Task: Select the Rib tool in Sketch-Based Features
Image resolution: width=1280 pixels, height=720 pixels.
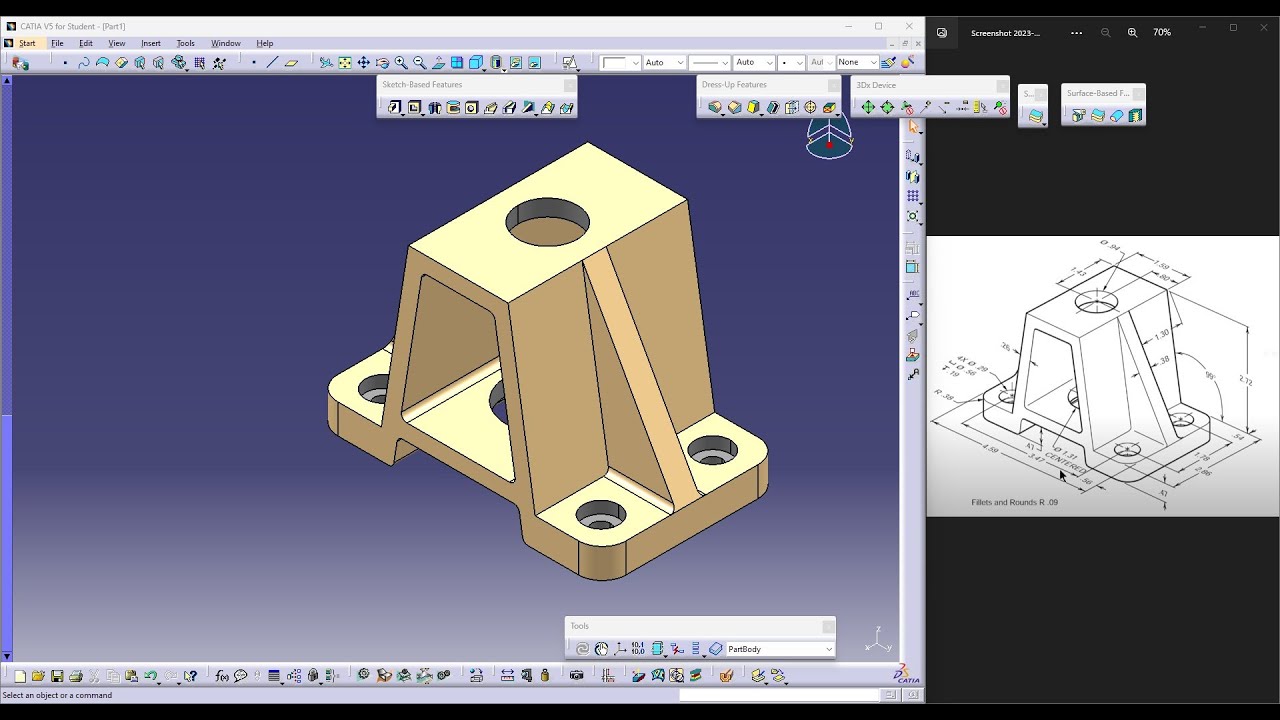Action: pos(491,107)
